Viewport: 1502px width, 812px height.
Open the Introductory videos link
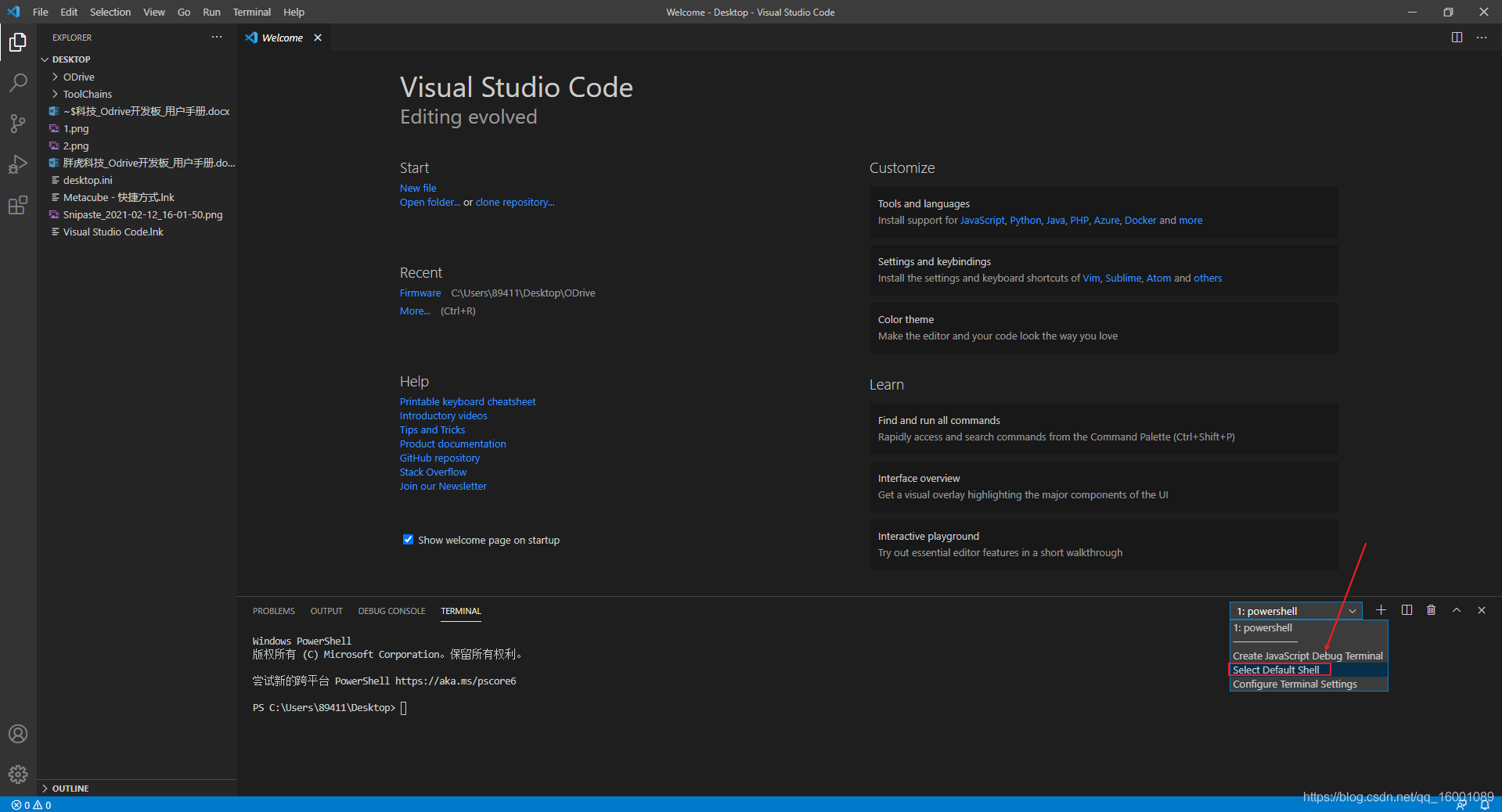click(444, 416)
